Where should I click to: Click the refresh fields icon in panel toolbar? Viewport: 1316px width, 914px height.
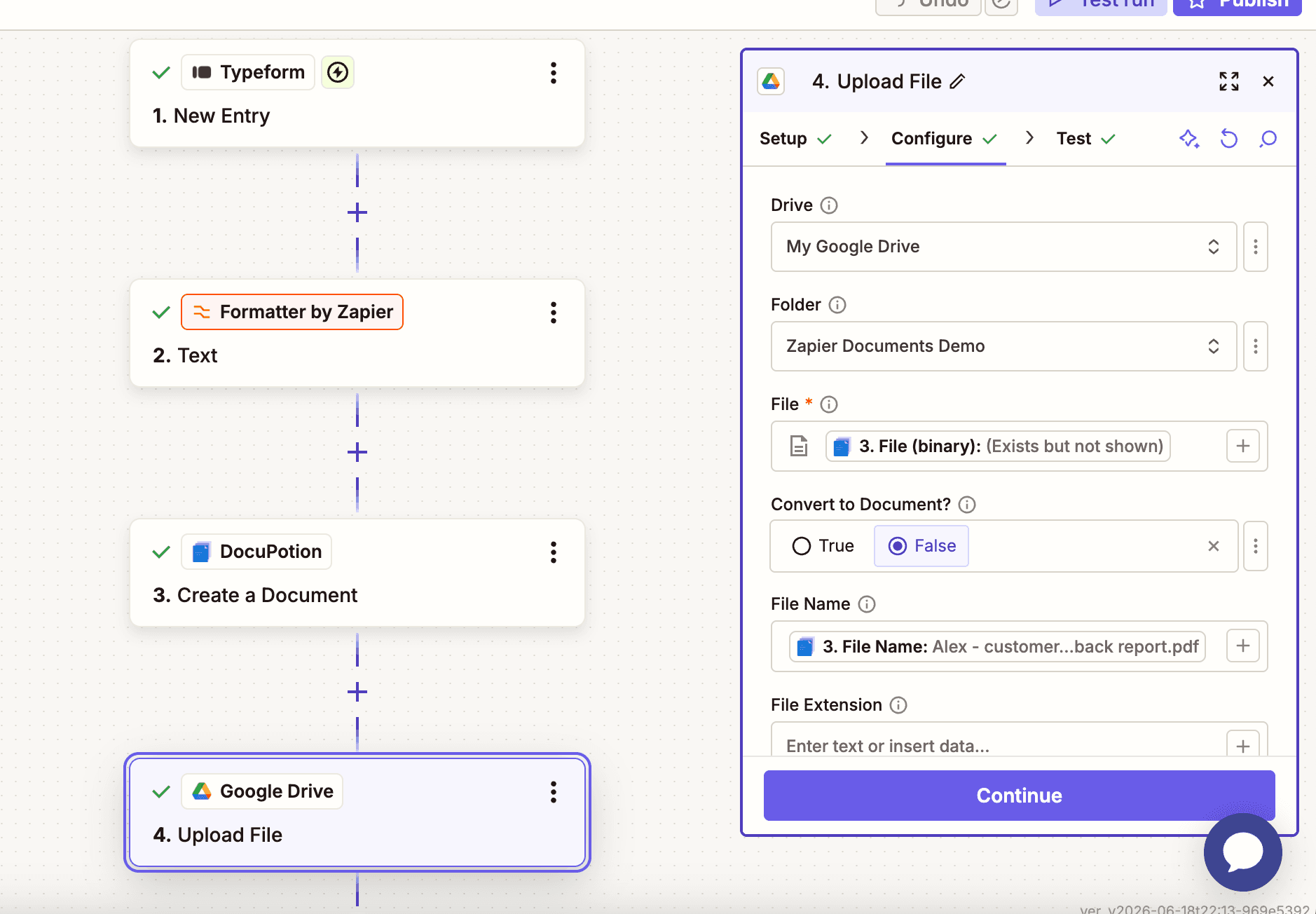1228,139
